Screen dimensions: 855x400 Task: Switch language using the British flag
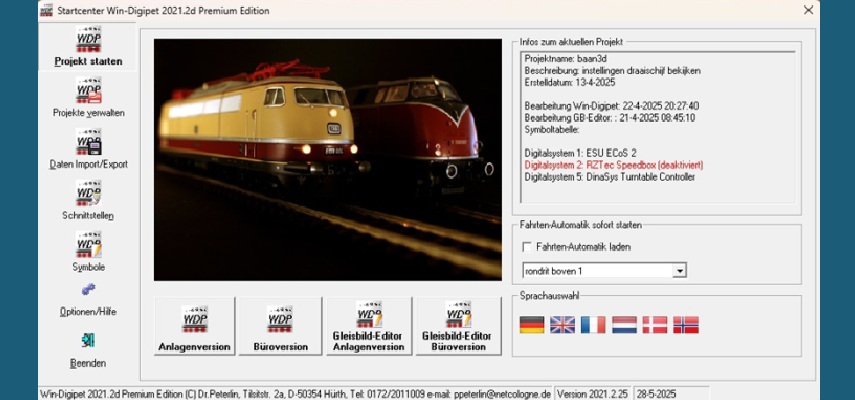pyautogui.click(x=563, y=325)
